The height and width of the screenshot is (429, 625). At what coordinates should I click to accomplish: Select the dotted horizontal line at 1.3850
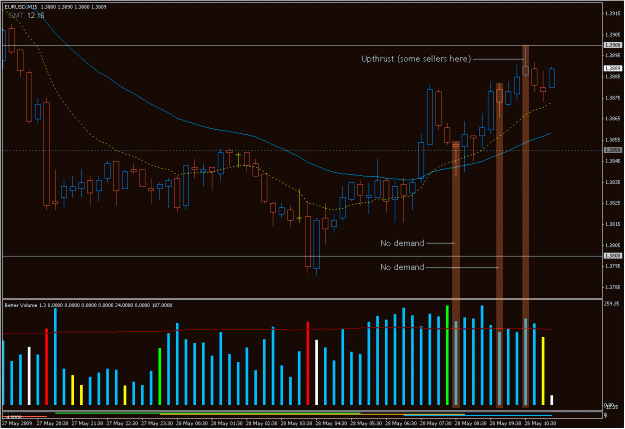[302, 151]
